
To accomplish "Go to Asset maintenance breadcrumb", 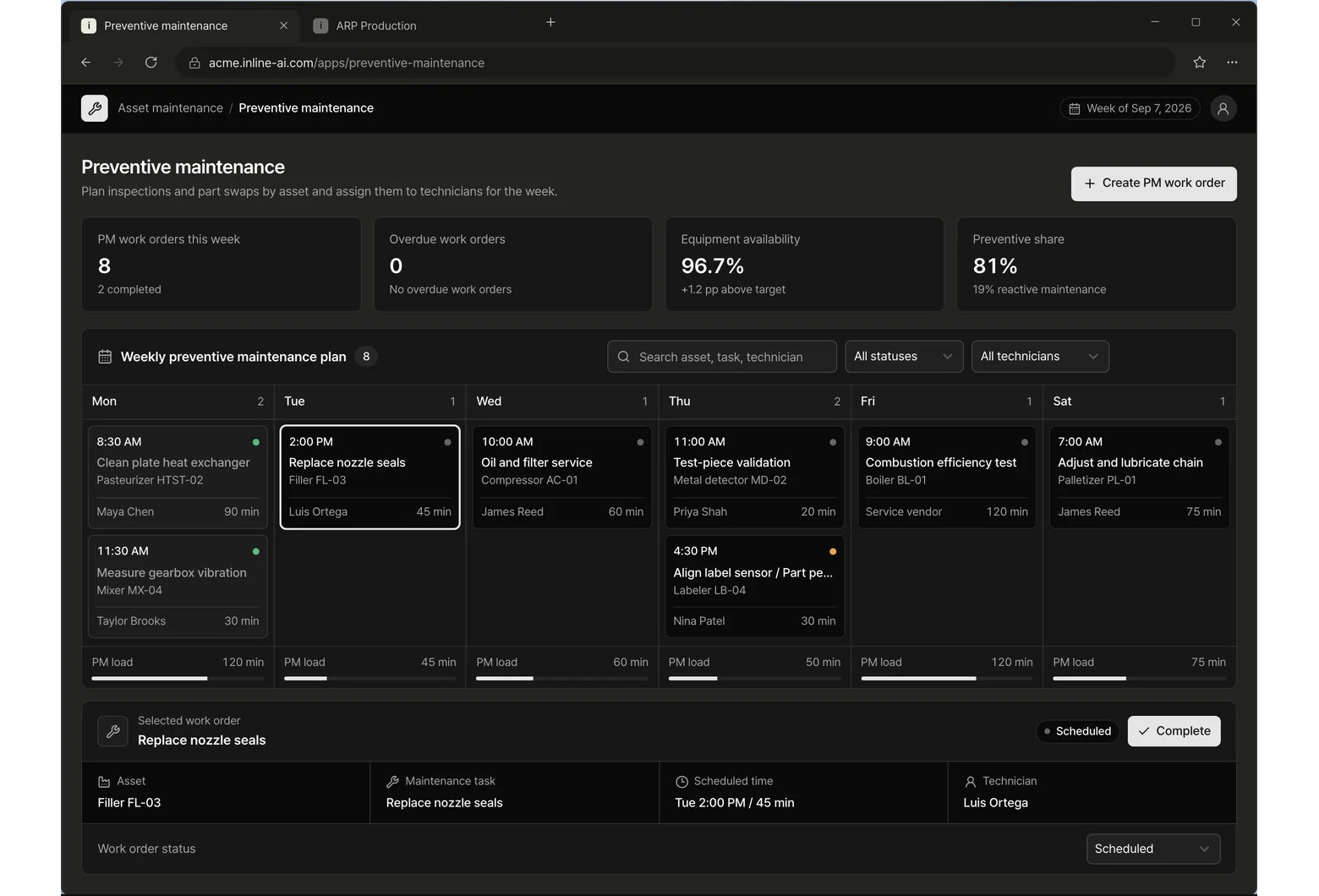I will 170,108.
